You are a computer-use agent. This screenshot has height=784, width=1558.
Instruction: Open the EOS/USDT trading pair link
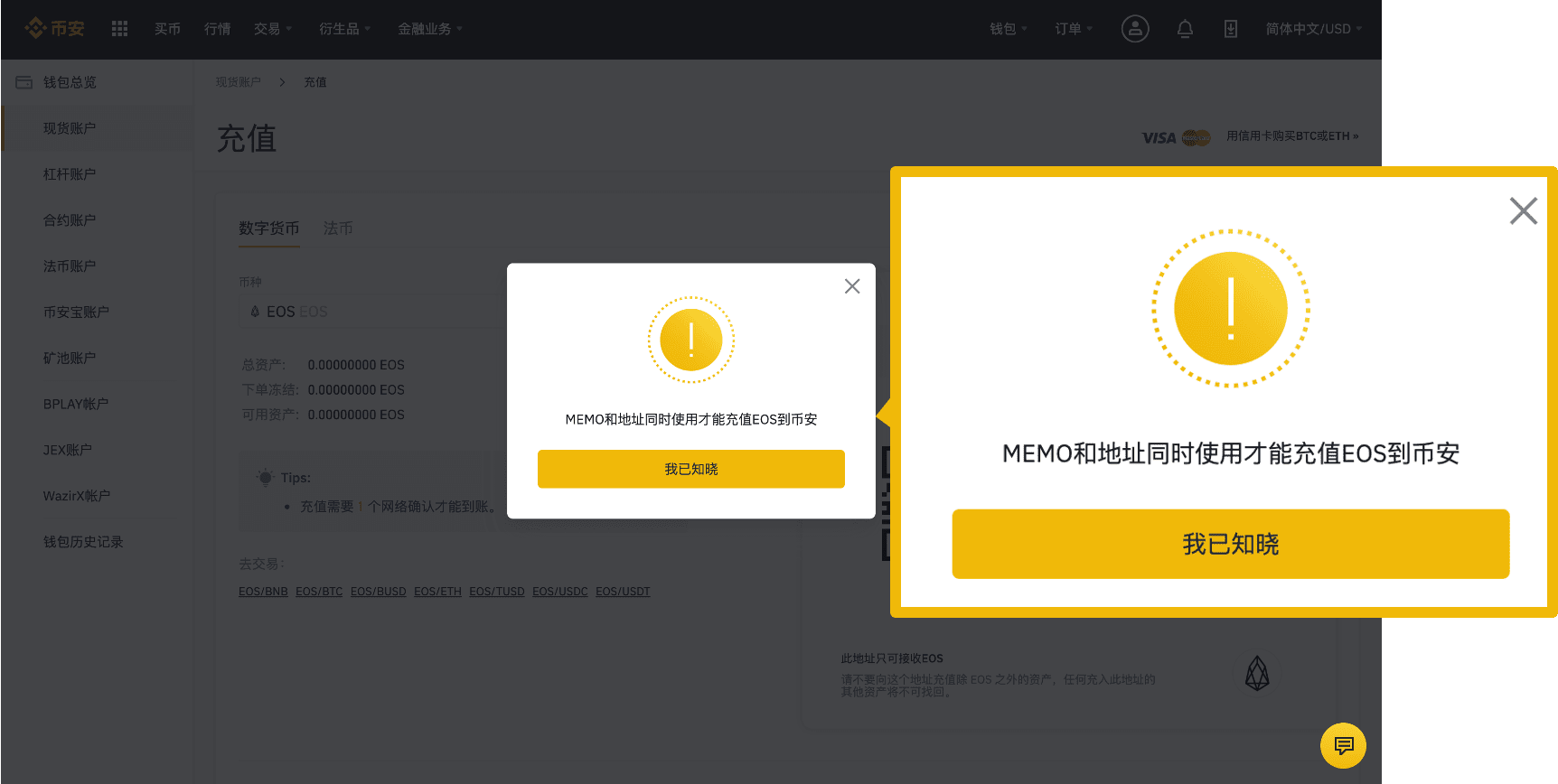click(623, 592)
